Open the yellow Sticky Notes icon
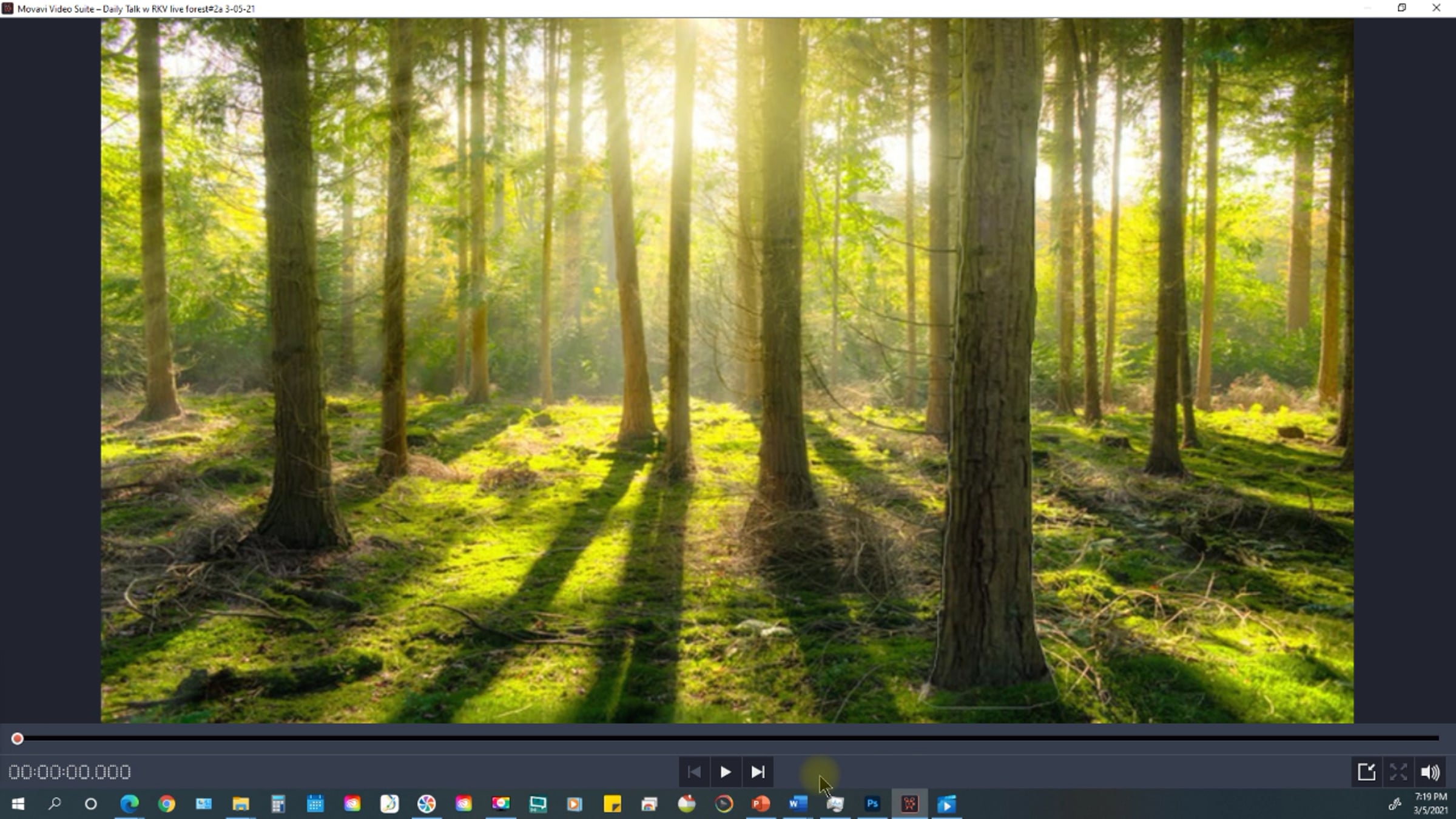This screenshot has height=819, width=1456. click(612, 804)
